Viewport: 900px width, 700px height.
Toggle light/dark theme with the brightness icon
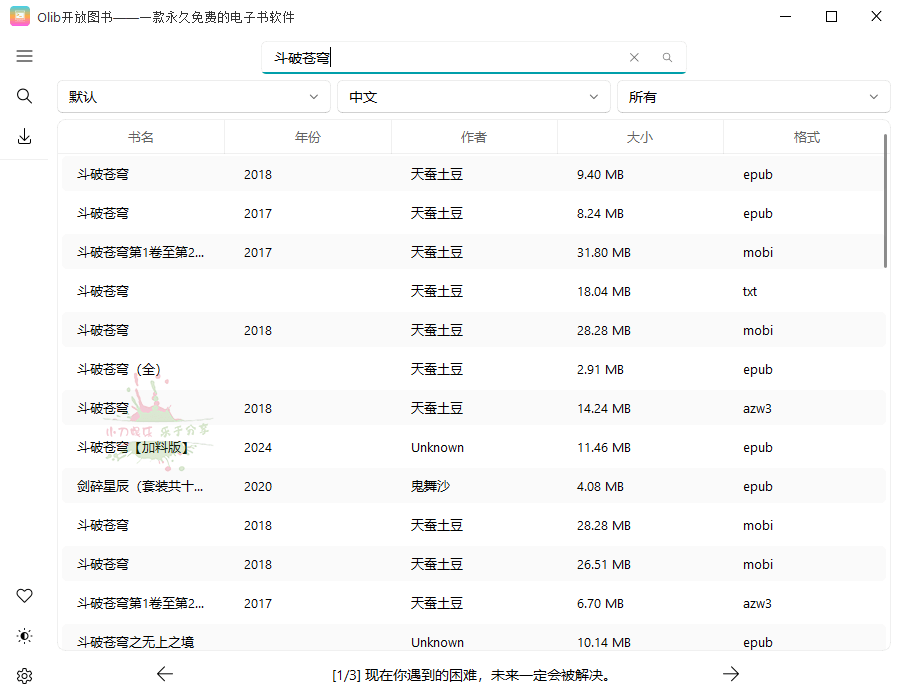24,635
